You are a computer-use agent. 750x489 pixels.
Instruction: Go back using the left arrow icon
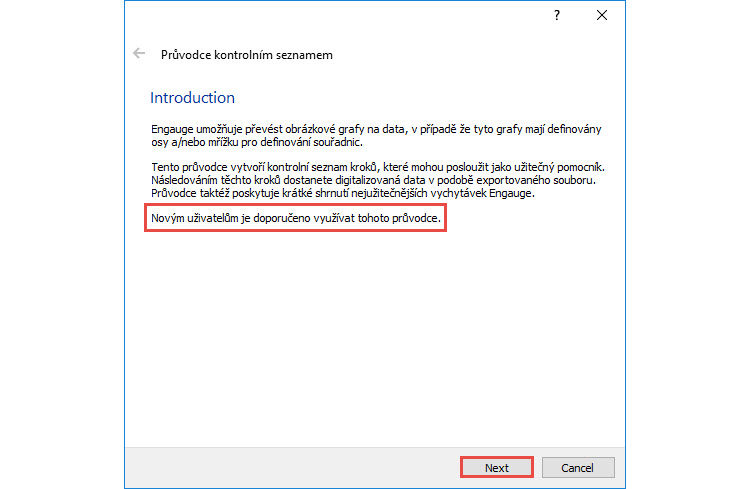[139, 54]
